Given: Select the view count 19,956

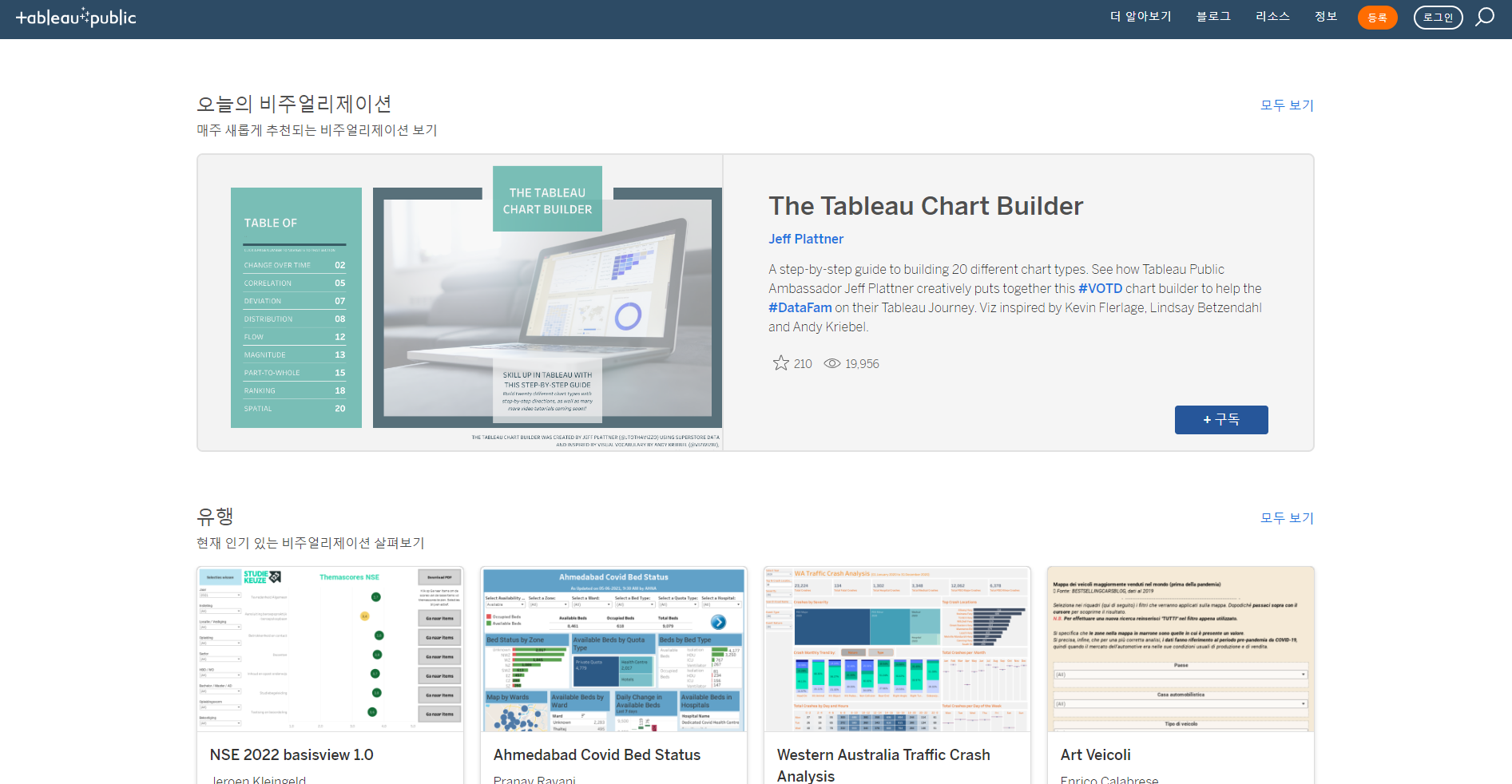Looking at the screenshot, I should tap(862, 364).
